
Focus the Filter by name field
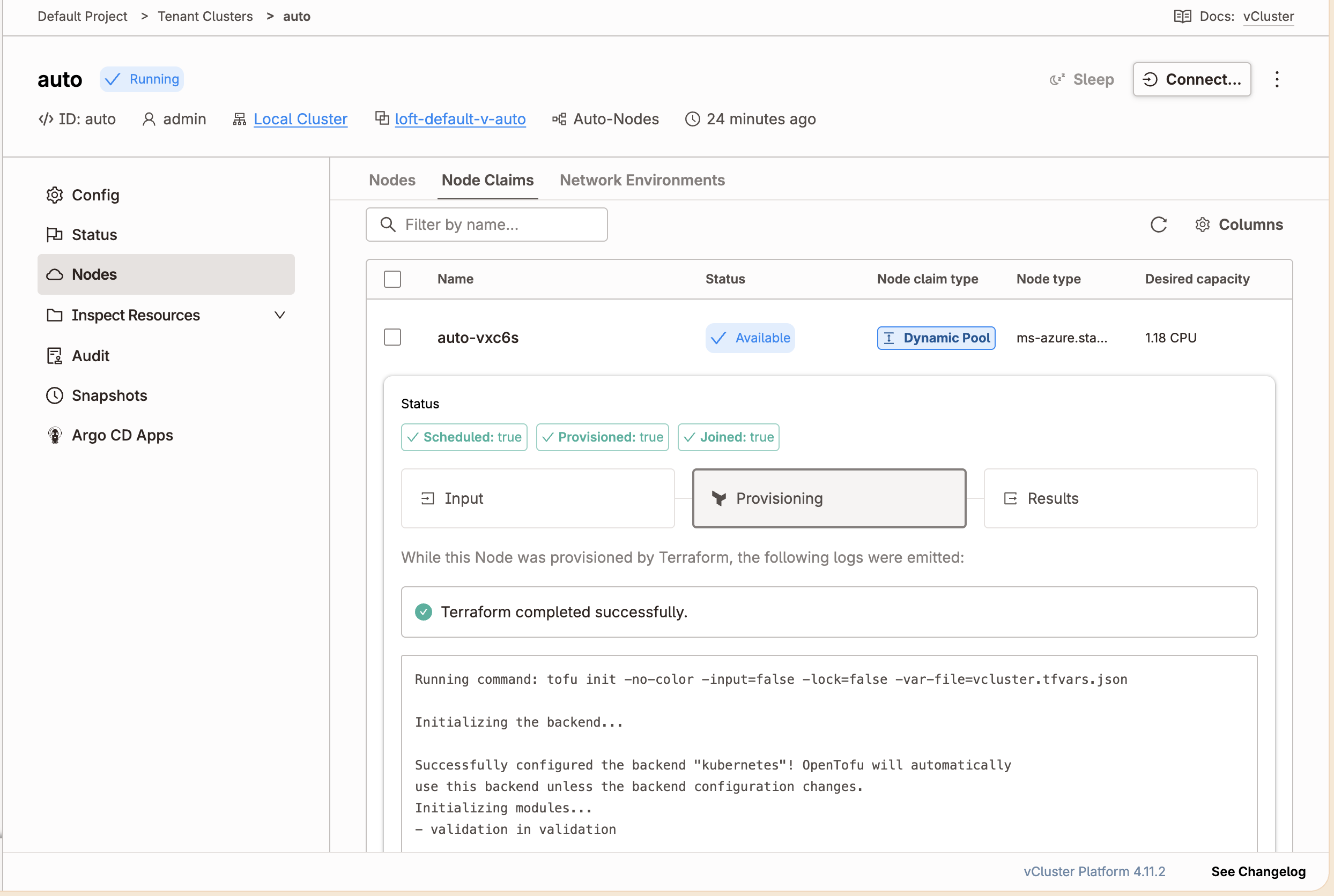[x=486, y=225]
